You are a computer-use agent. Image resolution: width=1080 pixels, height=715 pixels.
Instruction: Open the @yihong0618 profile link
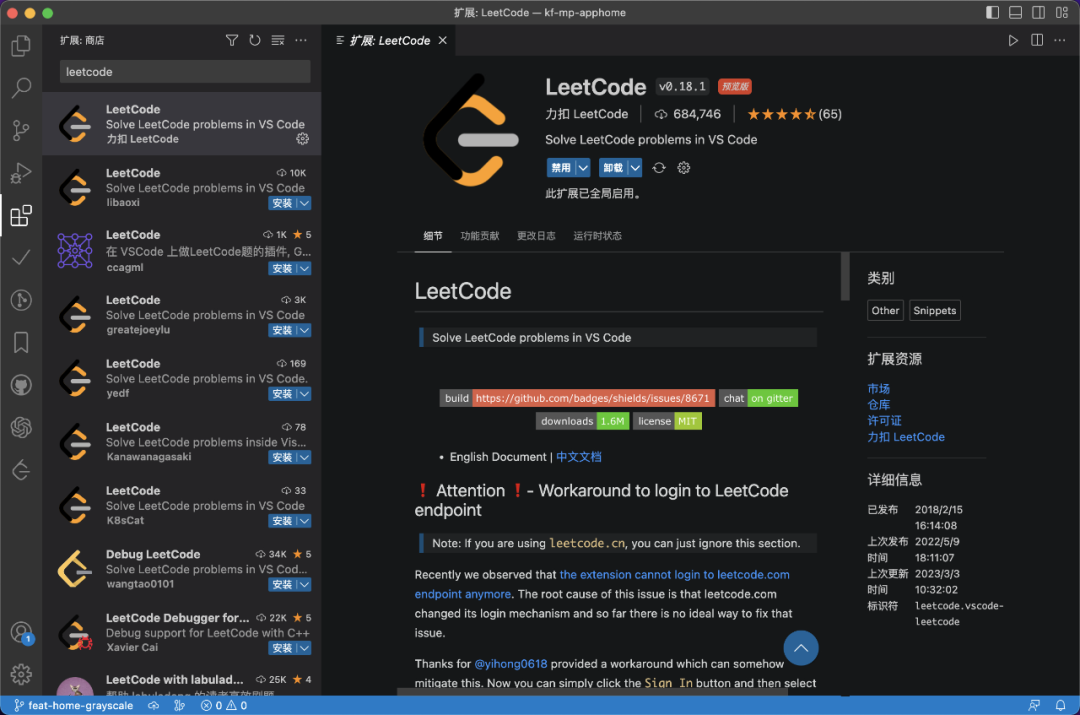pos(510,664)
